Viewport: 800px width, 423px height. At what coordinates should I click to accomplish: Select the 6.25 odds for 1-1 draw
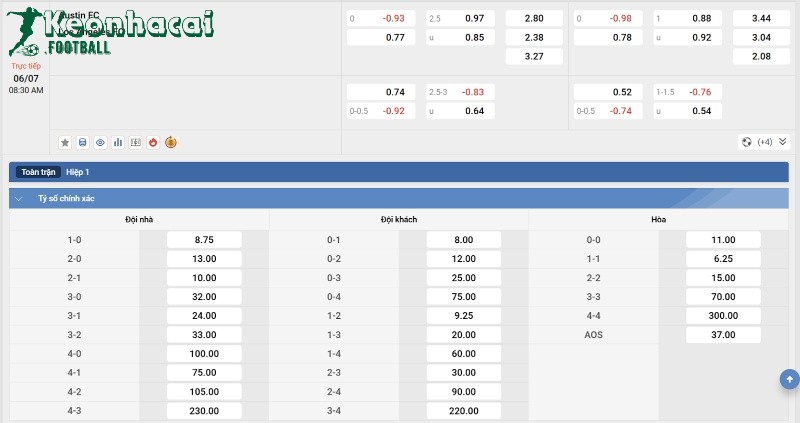(723, 258)
